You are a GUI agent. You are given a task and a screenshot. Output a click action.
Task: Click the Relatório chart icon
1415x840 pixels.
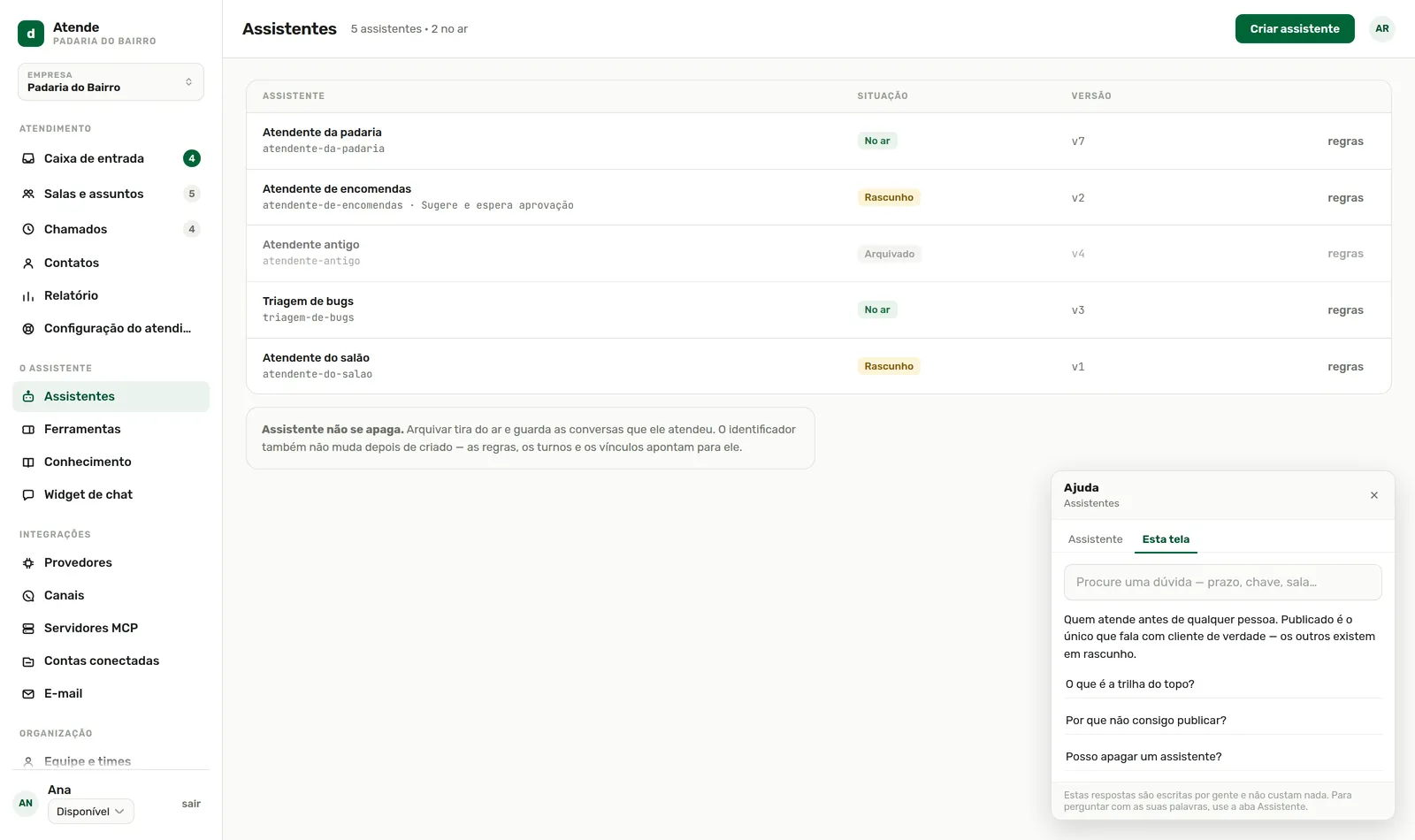point(28,295)
